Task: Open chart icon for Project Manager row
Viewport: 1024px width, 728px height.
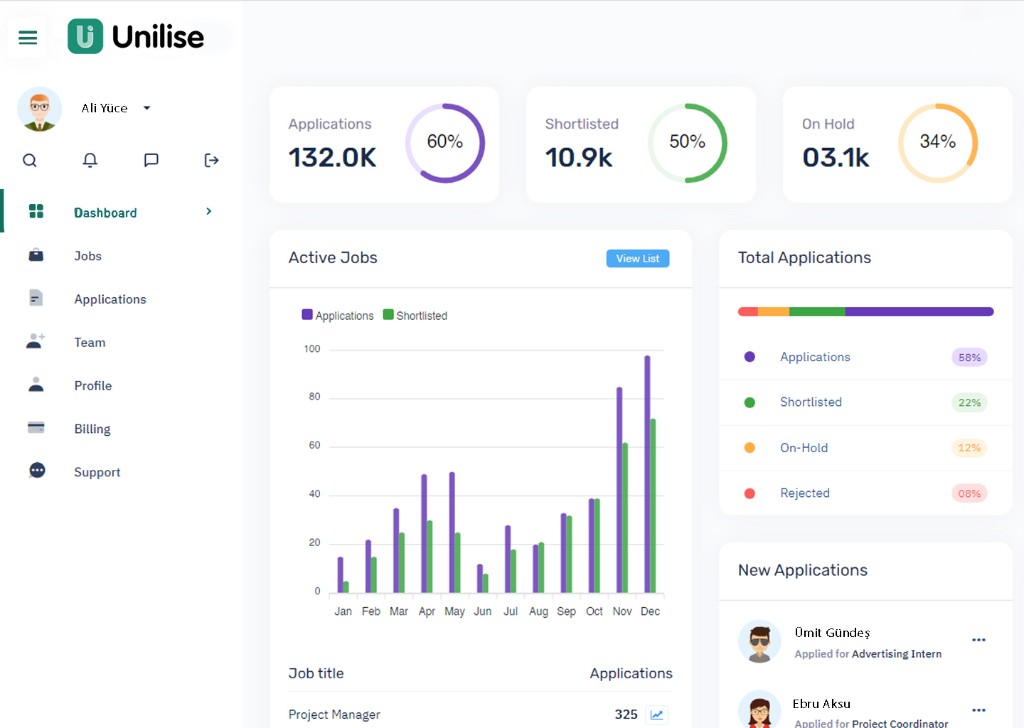Action: point(657,715)
